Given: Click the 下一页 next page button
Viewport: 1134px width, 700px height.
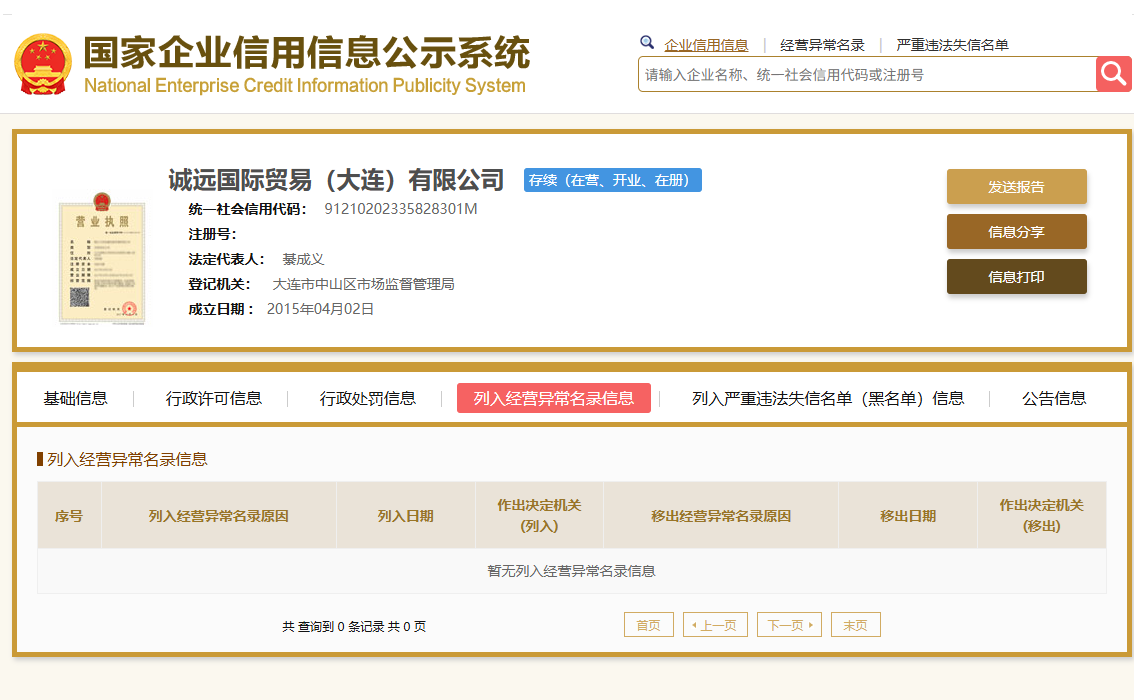Looking at the screenshot, I should pos(789,625).
